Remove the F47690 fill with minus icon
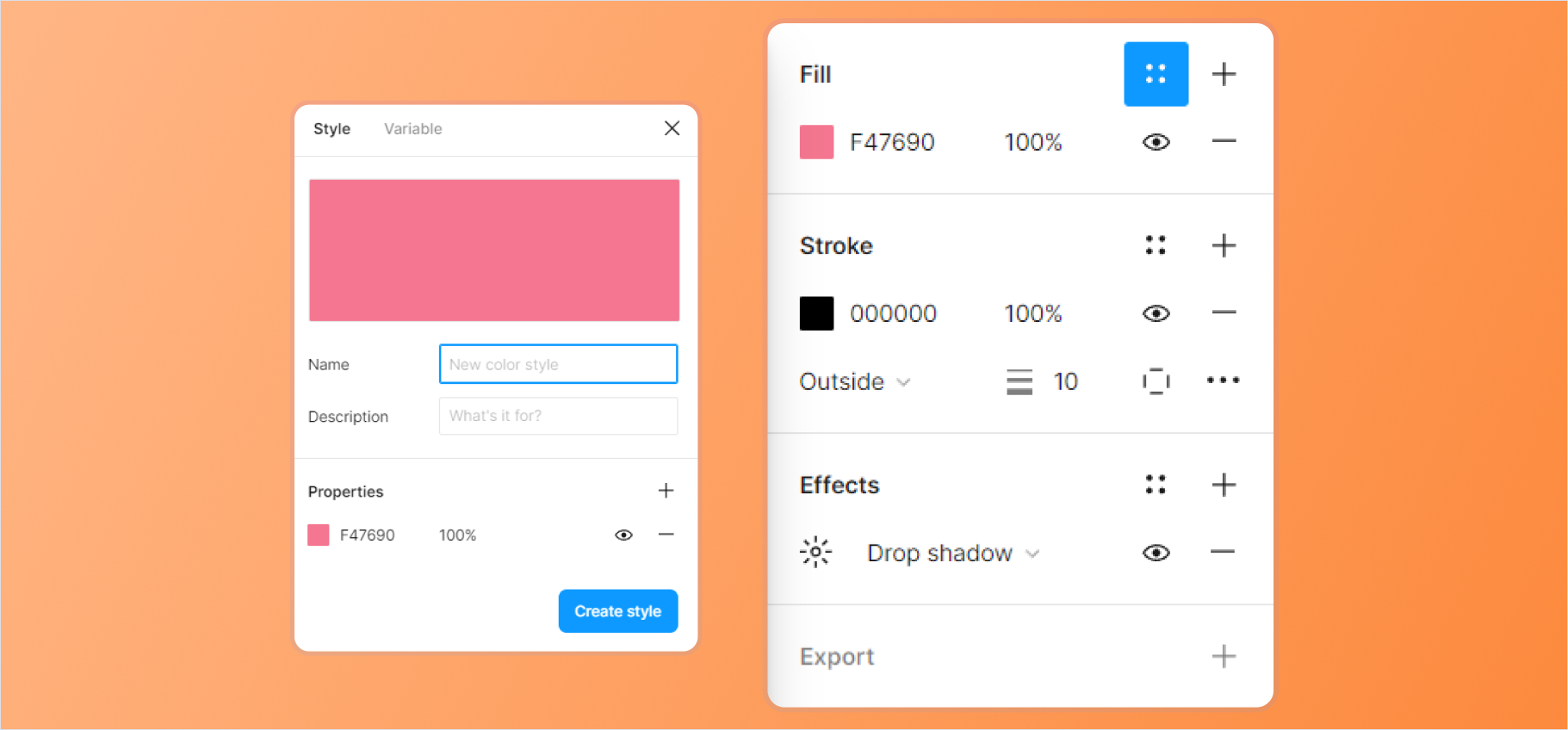 click(1224, 141)
